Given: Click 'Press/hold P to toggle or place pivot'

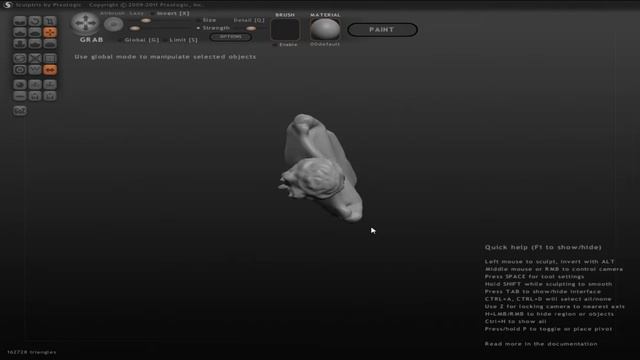Looking at the screenshot, I should click(x=548, y=329).
